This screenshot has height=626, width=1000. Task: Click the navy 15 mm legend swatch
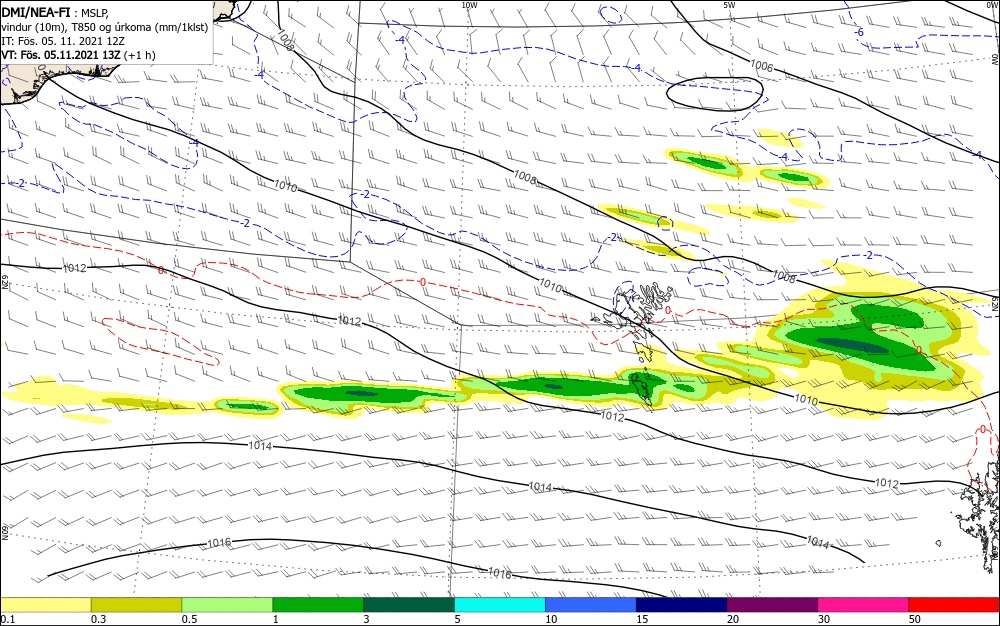click(x=682, y=605)
